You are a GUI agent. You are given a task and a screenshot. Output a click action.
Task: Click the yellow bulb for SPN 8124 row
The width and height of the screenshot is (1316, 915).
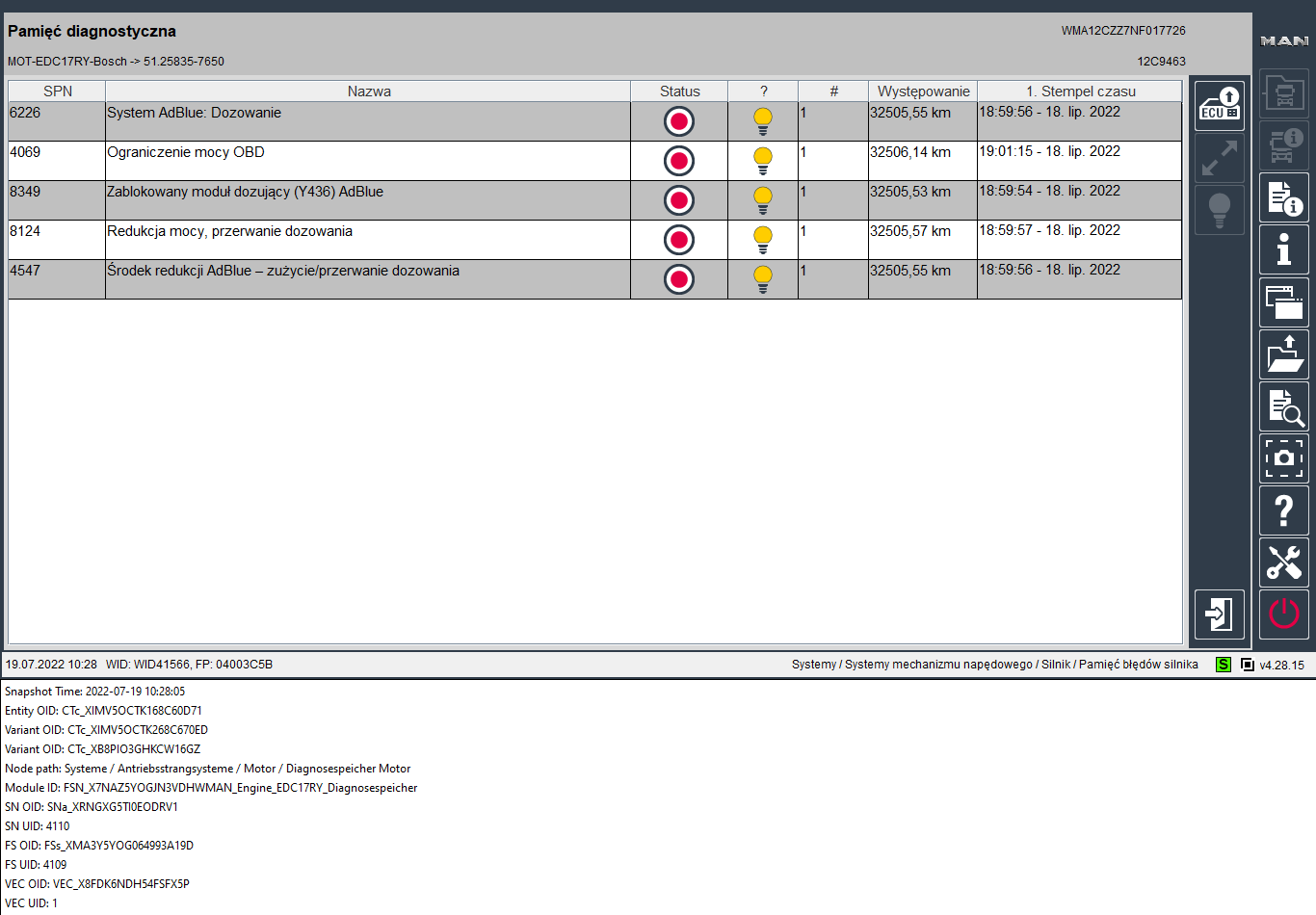(x=763, y=240)
